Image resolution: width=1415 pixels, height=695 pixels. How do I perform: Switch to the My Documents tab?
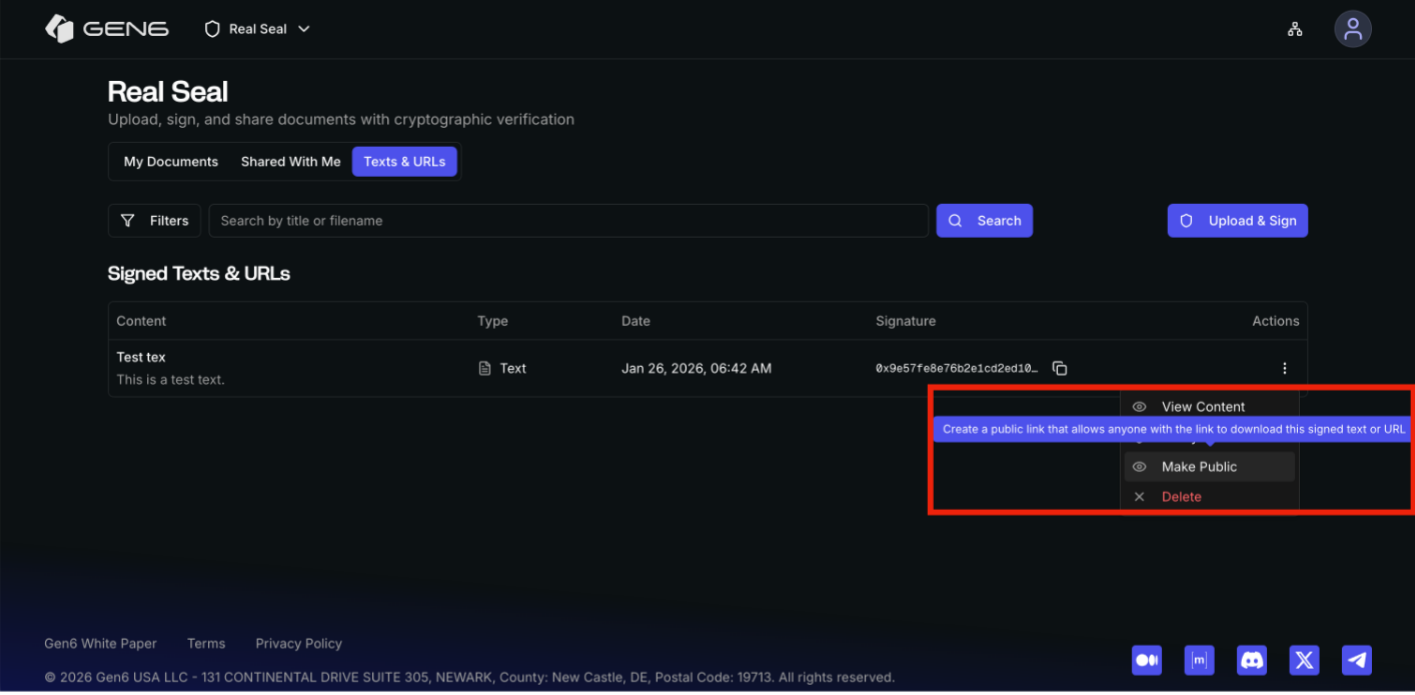(171, 162)
